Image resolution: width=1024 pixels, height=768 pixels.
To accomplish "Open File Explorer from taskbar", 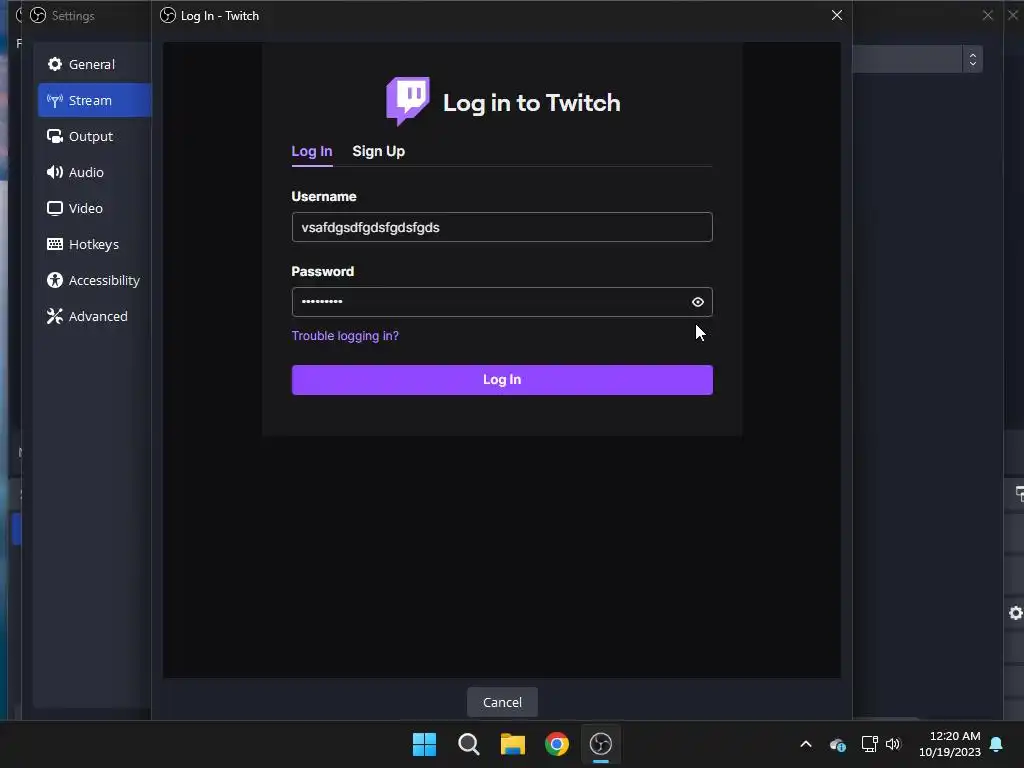I will tap(513, 744).
